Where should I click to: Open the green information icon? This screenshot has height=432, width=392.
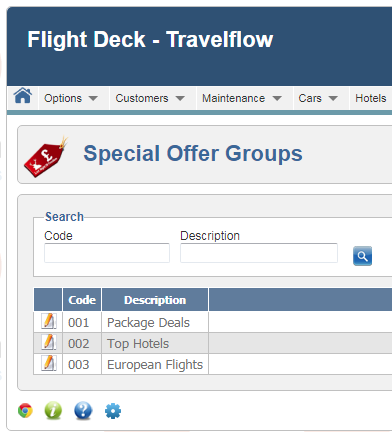[x=53, y=410]
